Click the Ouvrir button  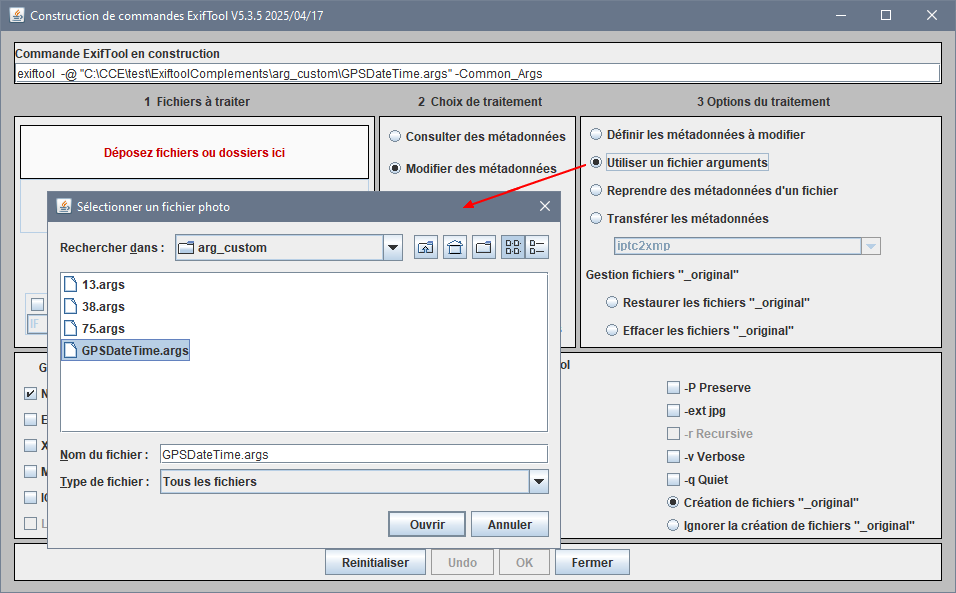point(427,525)
